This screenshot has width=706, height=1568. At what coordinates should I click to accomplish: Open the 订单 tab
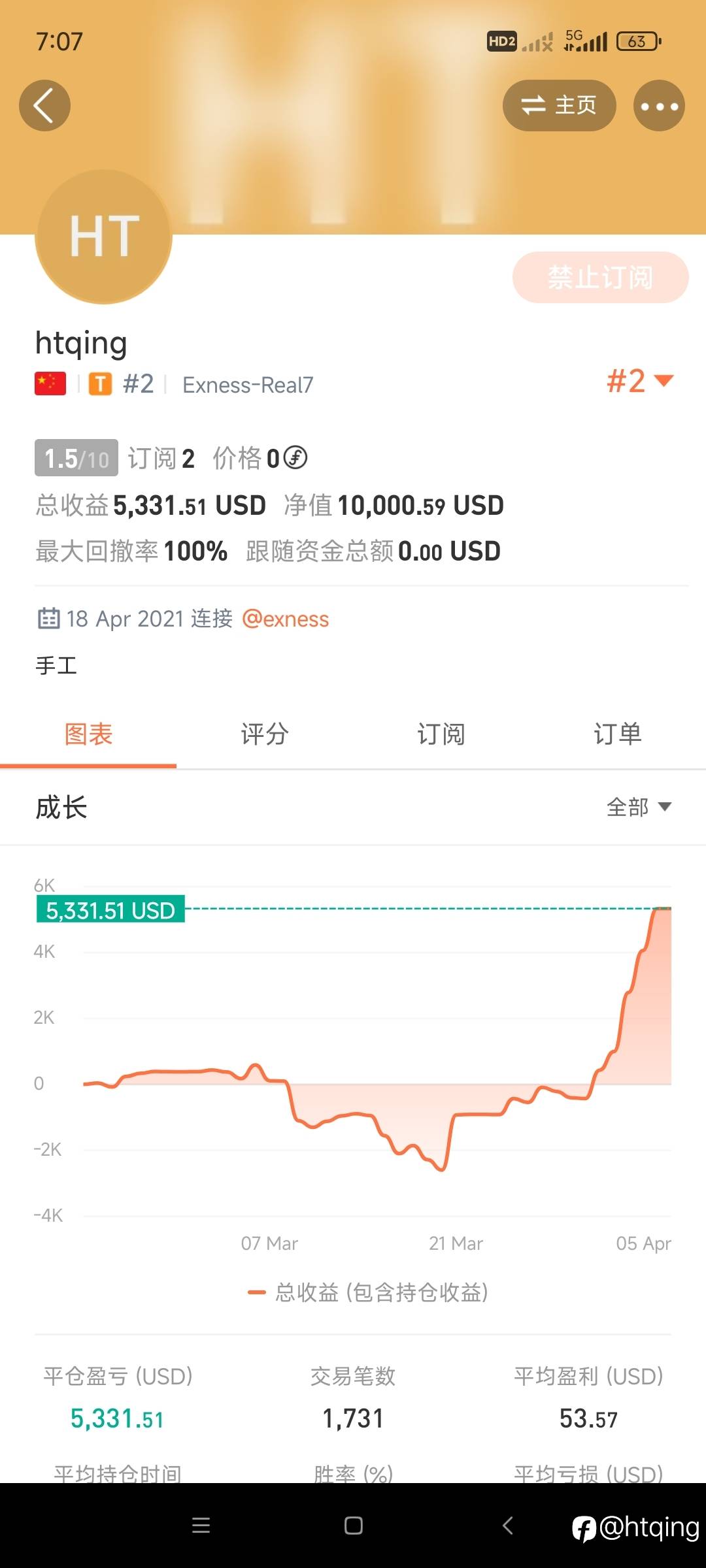(618, 734)
